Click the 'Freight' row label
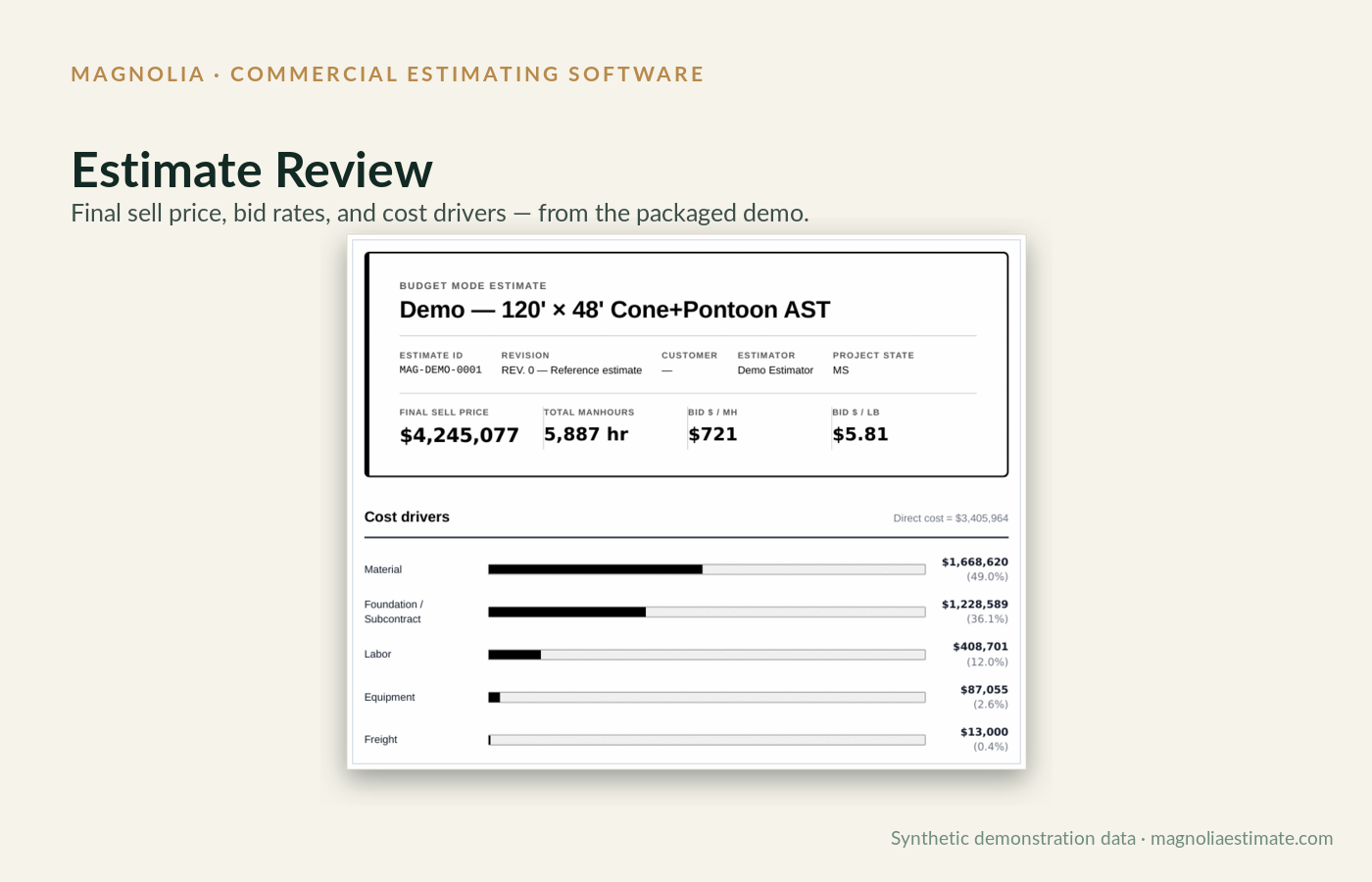Viewport: 1372px width, 882px height. pos(381,740)
